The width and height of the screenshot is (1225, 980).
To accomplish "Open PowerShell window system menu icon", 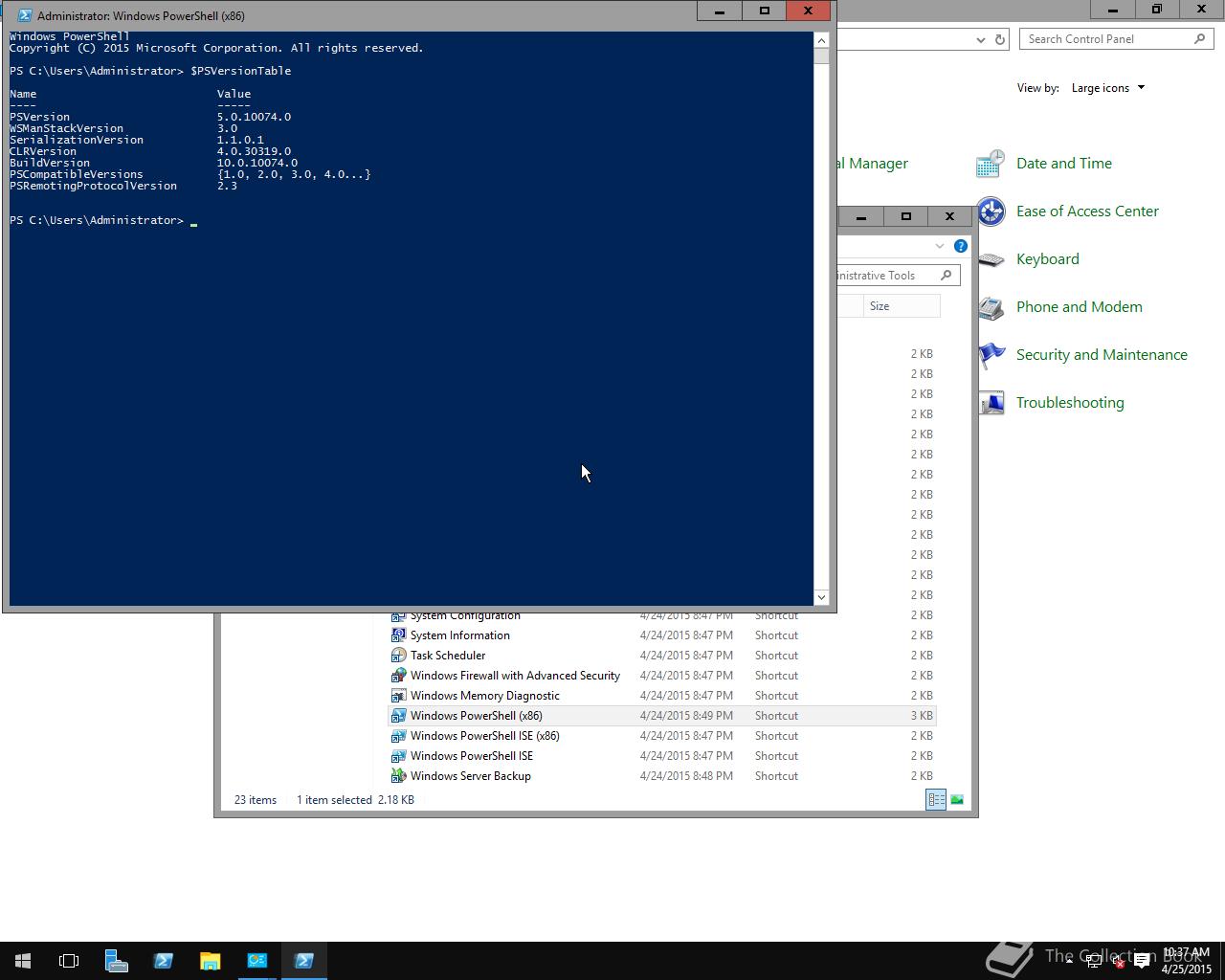I will point(24,15).
